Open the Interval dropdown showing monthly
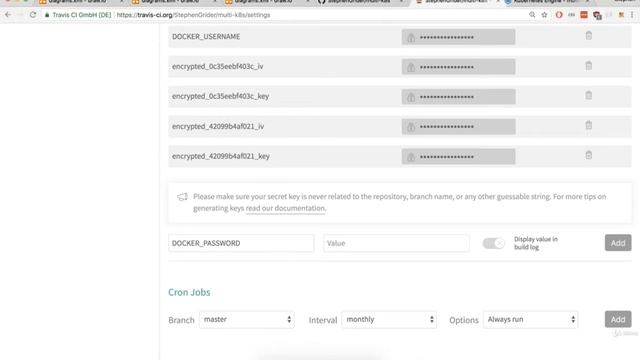 (x=389, y=320)
